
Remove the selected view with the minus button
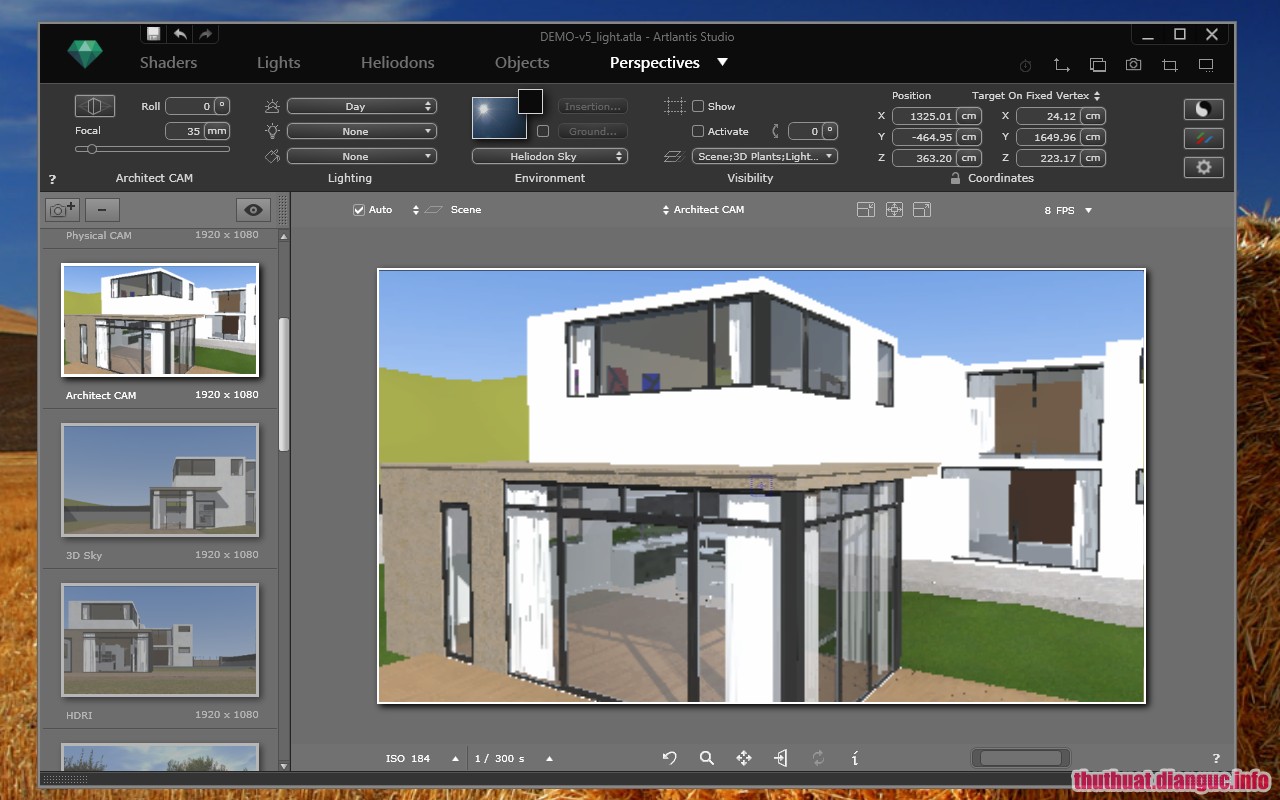coord(102,210)
